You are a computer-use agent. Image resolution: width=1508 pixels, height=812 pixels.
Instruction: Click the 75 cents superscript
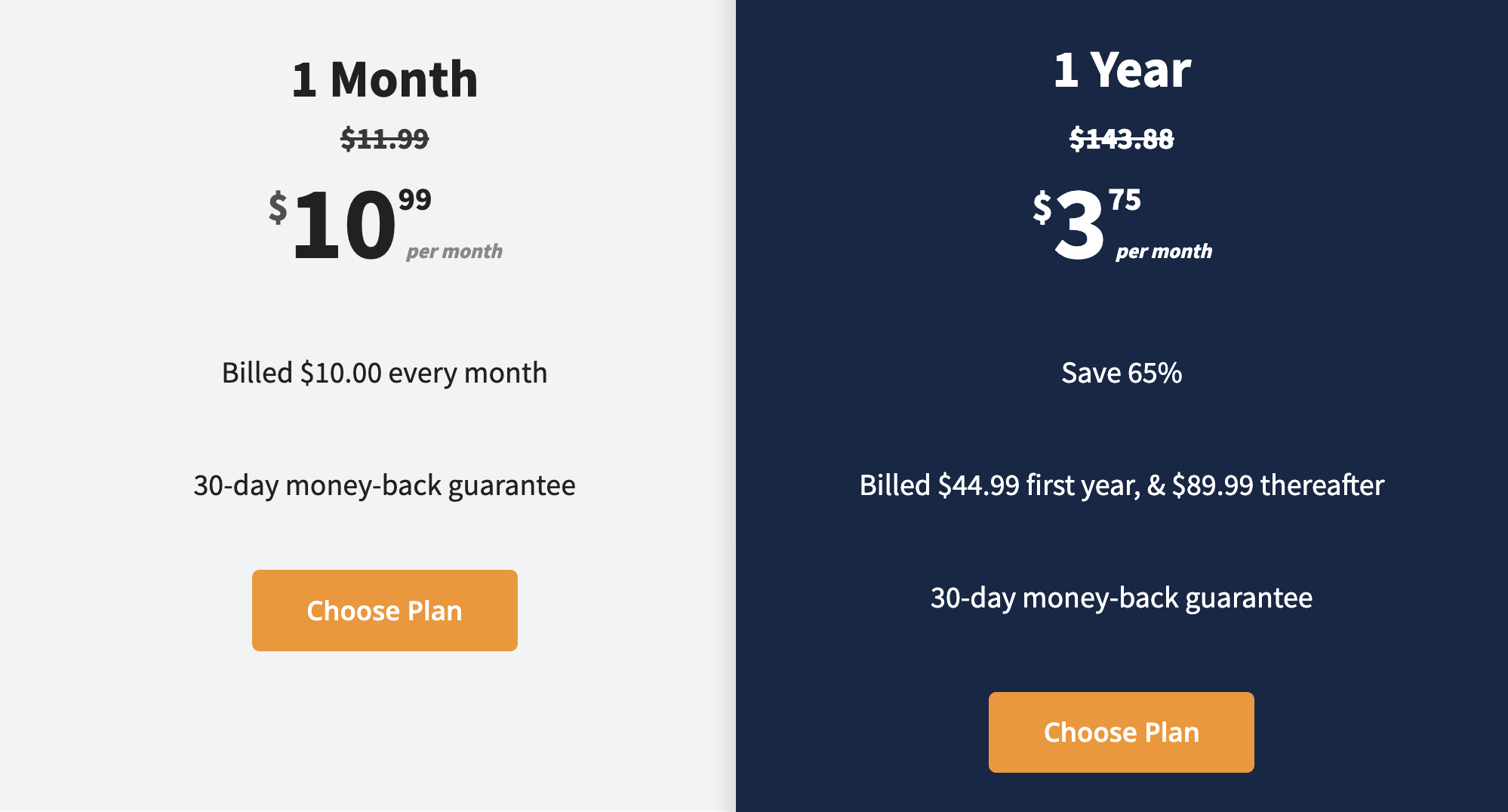[x=1125, y=200]
